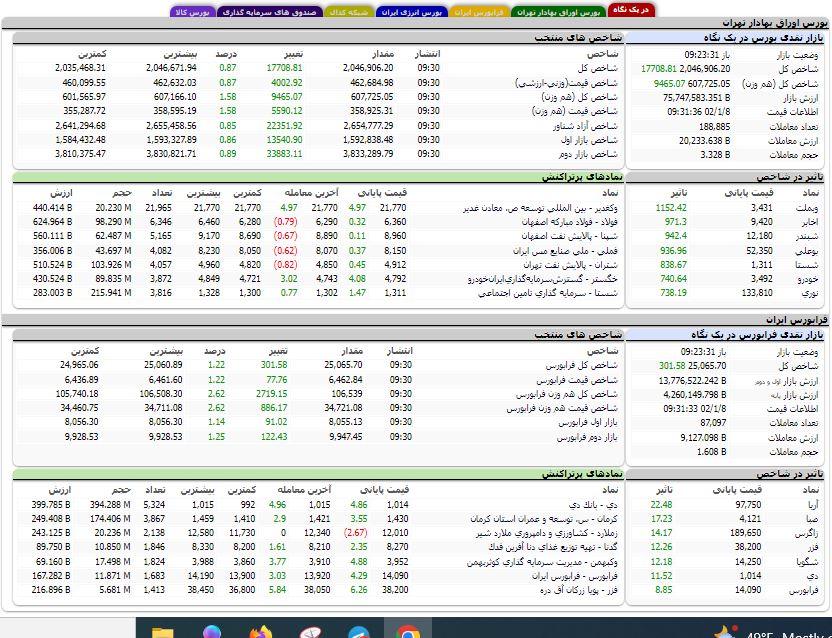Click impact value '1152.42' for وبملت
Viewport: 832px width, 638px height.
[671, 208]
